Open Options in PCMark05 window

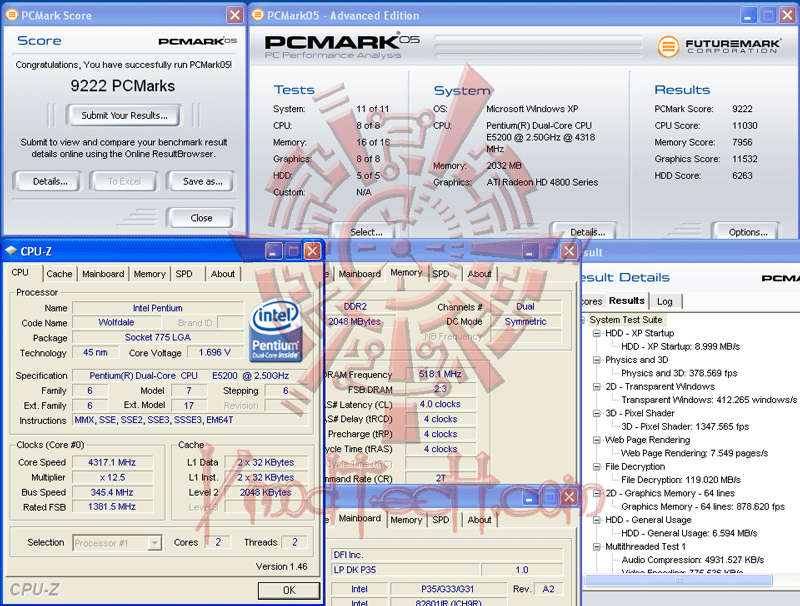point(746,232)
